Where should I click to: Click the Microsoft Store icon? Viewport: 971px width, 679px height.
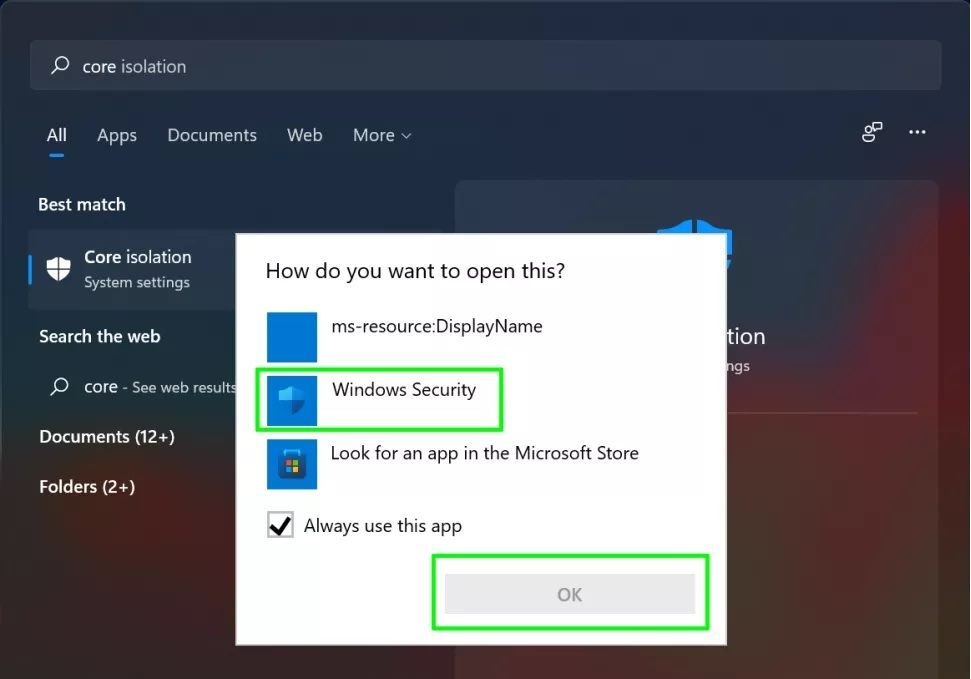point(292,464)
